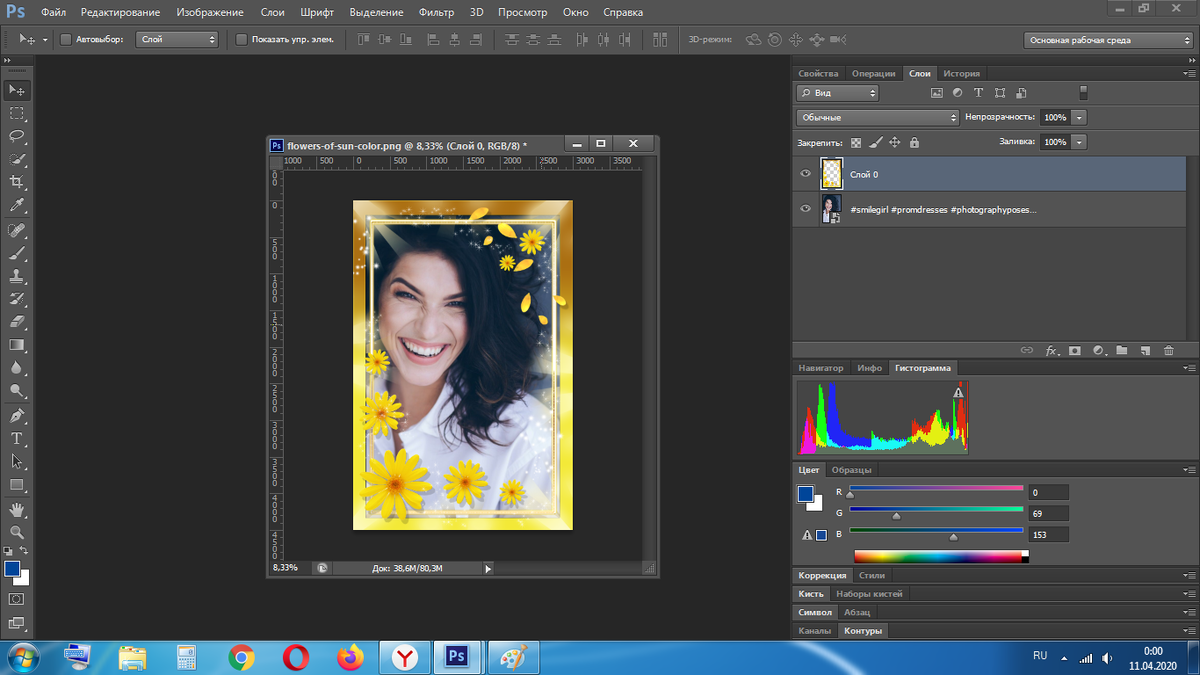Image resolution: width=1200 pixels, height=675 pixels.
Task: Select the Blur tool
Action: click(17, 368)
